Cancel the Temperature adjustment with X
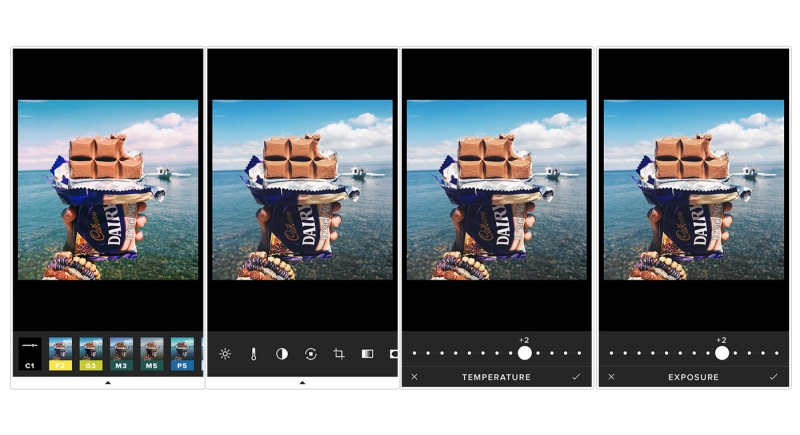The height and width of the screenshot is (435, 800). point(414,377)
